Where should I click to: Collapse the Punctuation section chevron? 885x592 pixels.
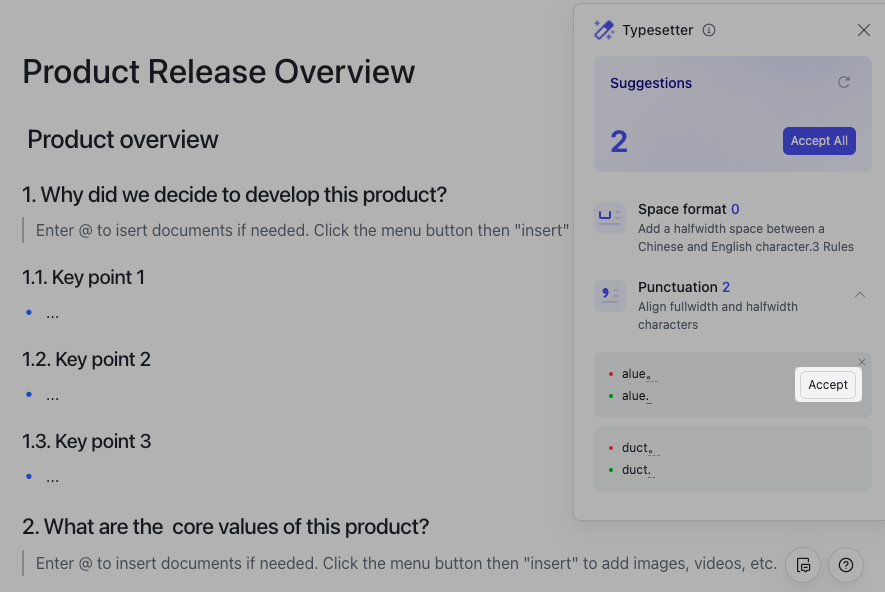click(x=859, y=295)
